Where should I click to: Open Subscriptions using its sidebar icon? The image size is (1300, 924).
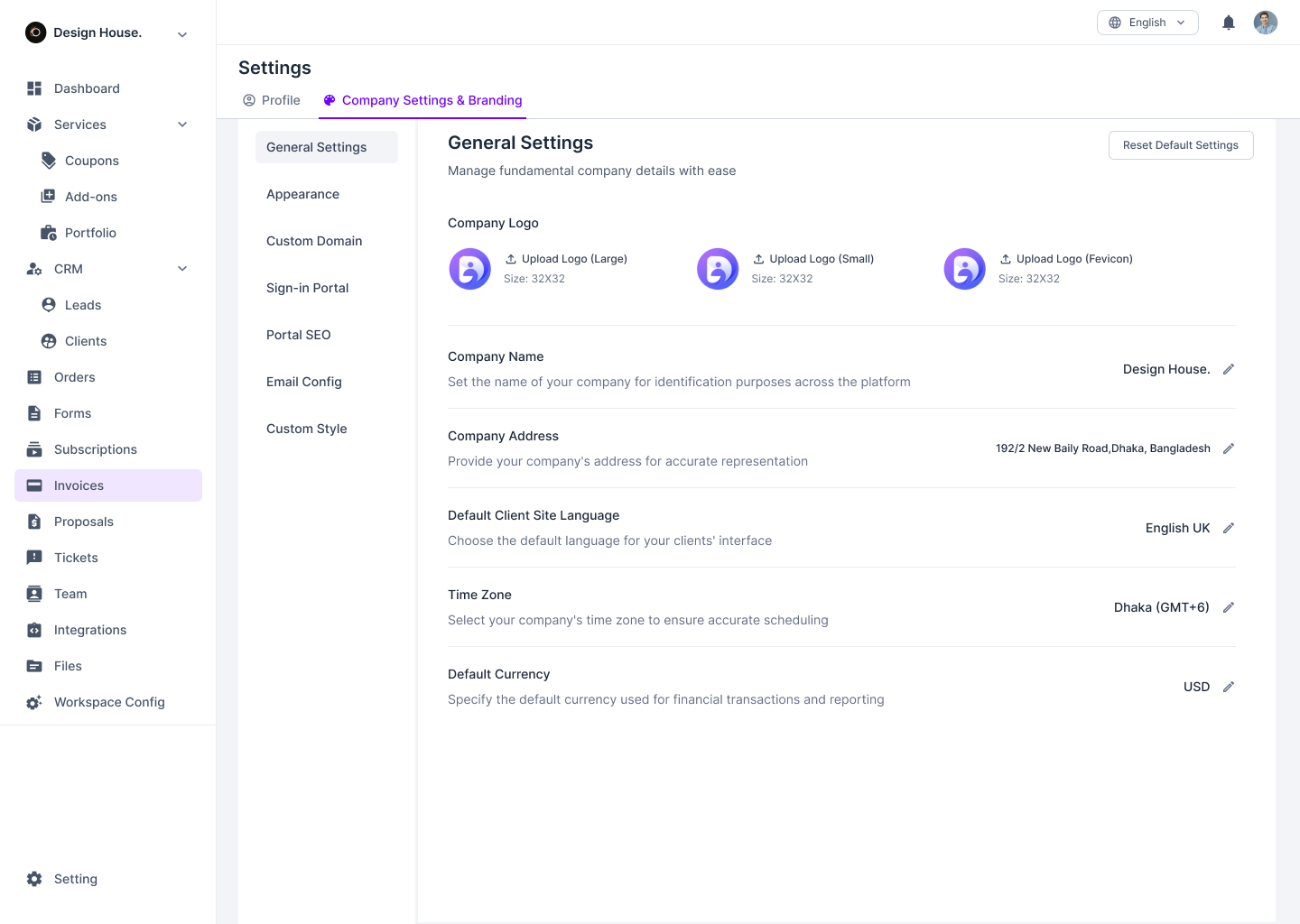(34, 449)
